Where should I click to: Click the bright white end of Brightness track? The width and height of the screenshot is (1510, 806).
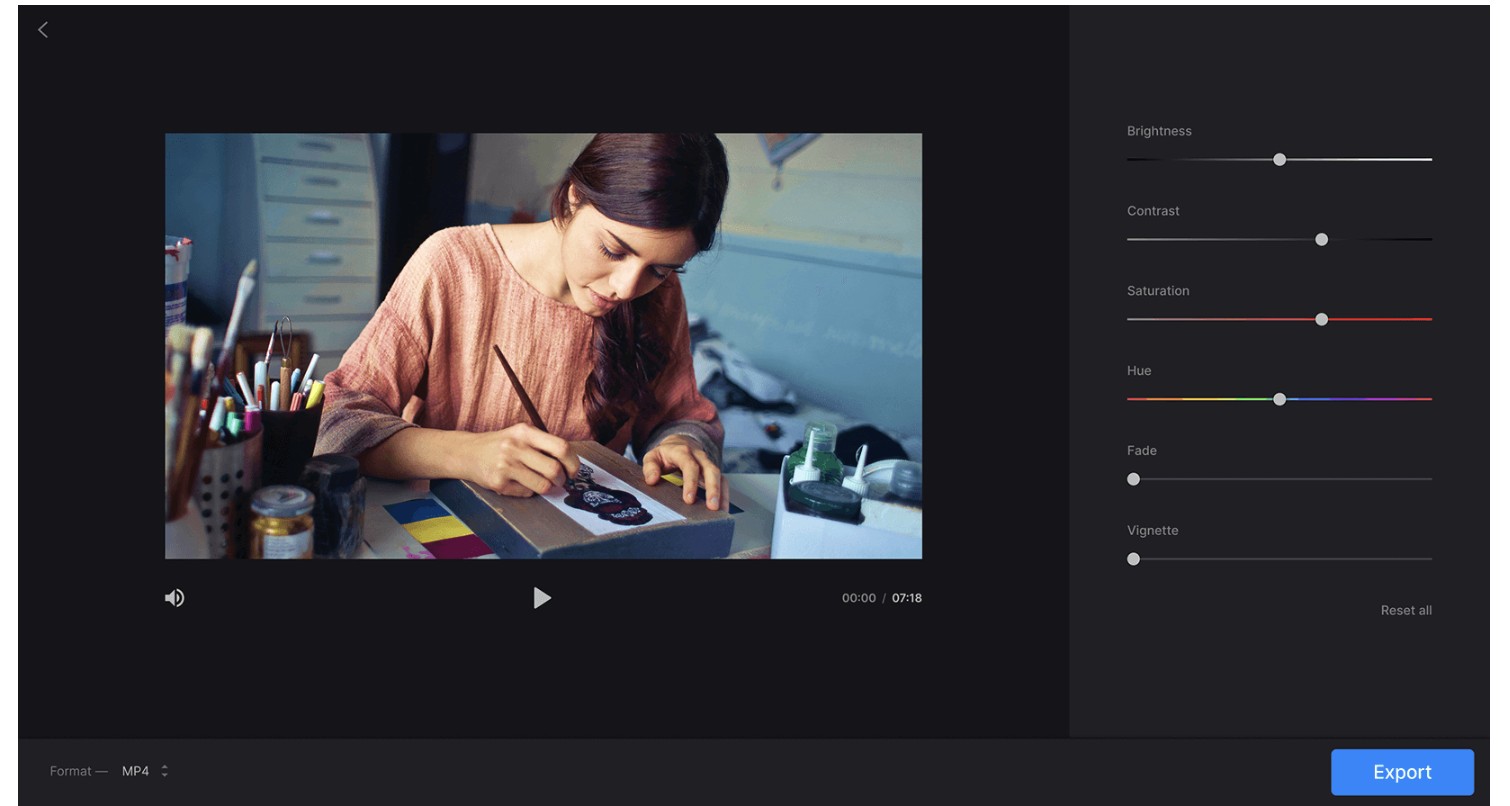1426,159
